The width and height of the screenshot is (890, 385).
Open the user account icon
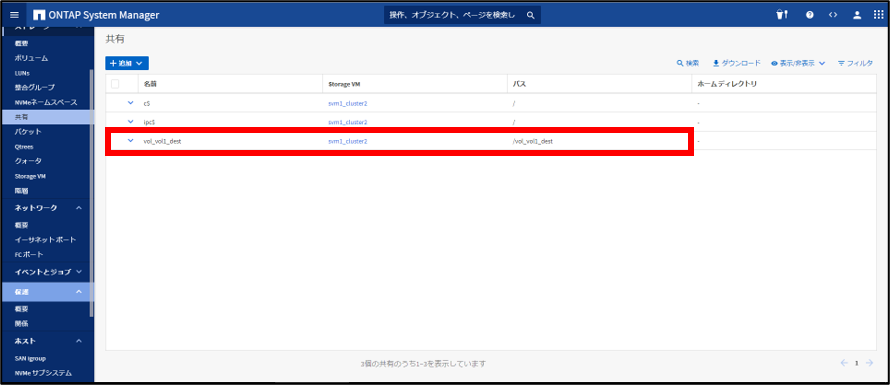coord(857,15)
